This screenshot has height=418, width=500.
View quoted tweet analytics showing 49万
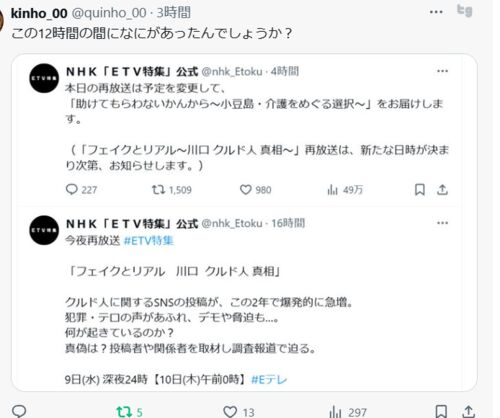pyautogui.click(x=332, y=190)
